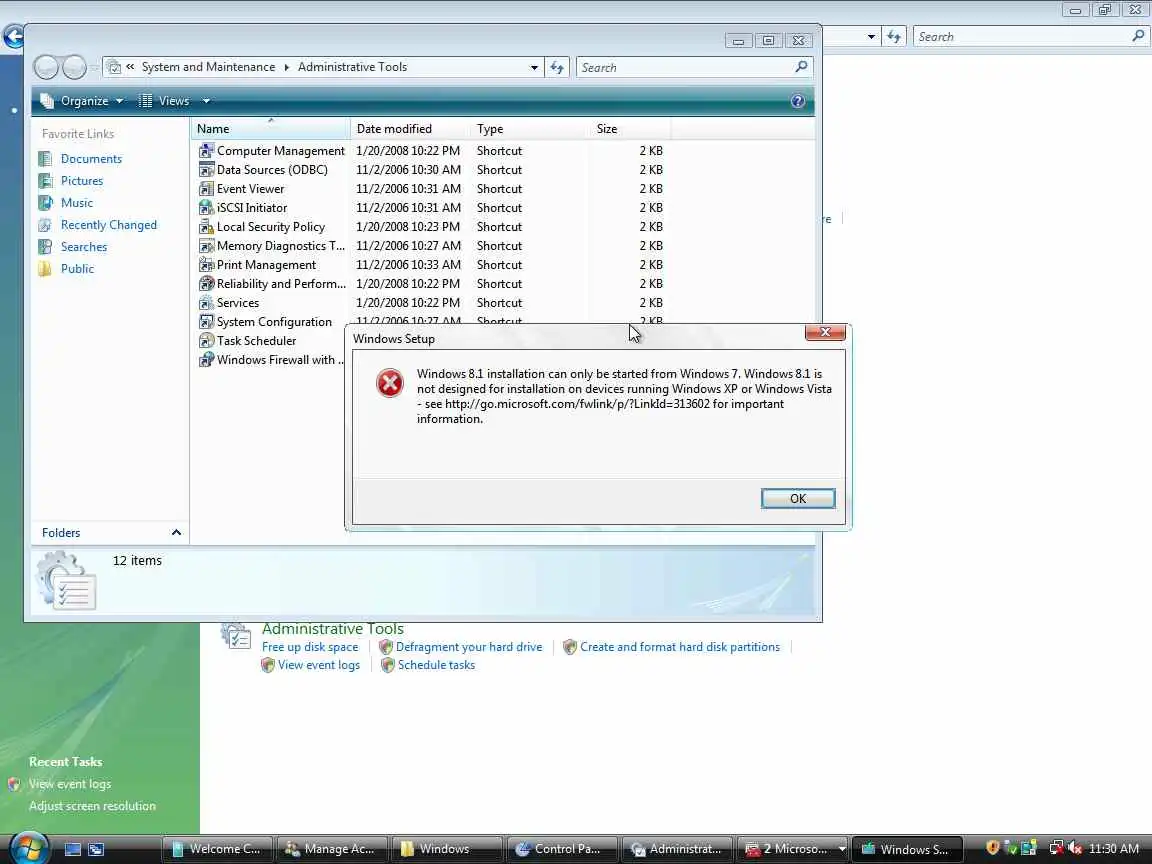Click the Adjust screen resolution recent task
This screenshot has height=864, width=1152.
tap(93, 806)
